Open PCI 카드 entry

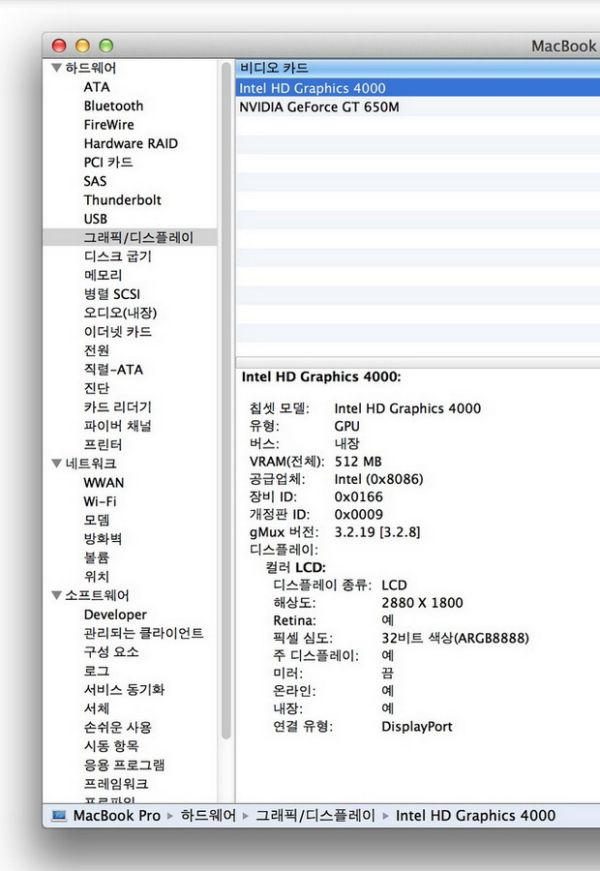(108, 162)
